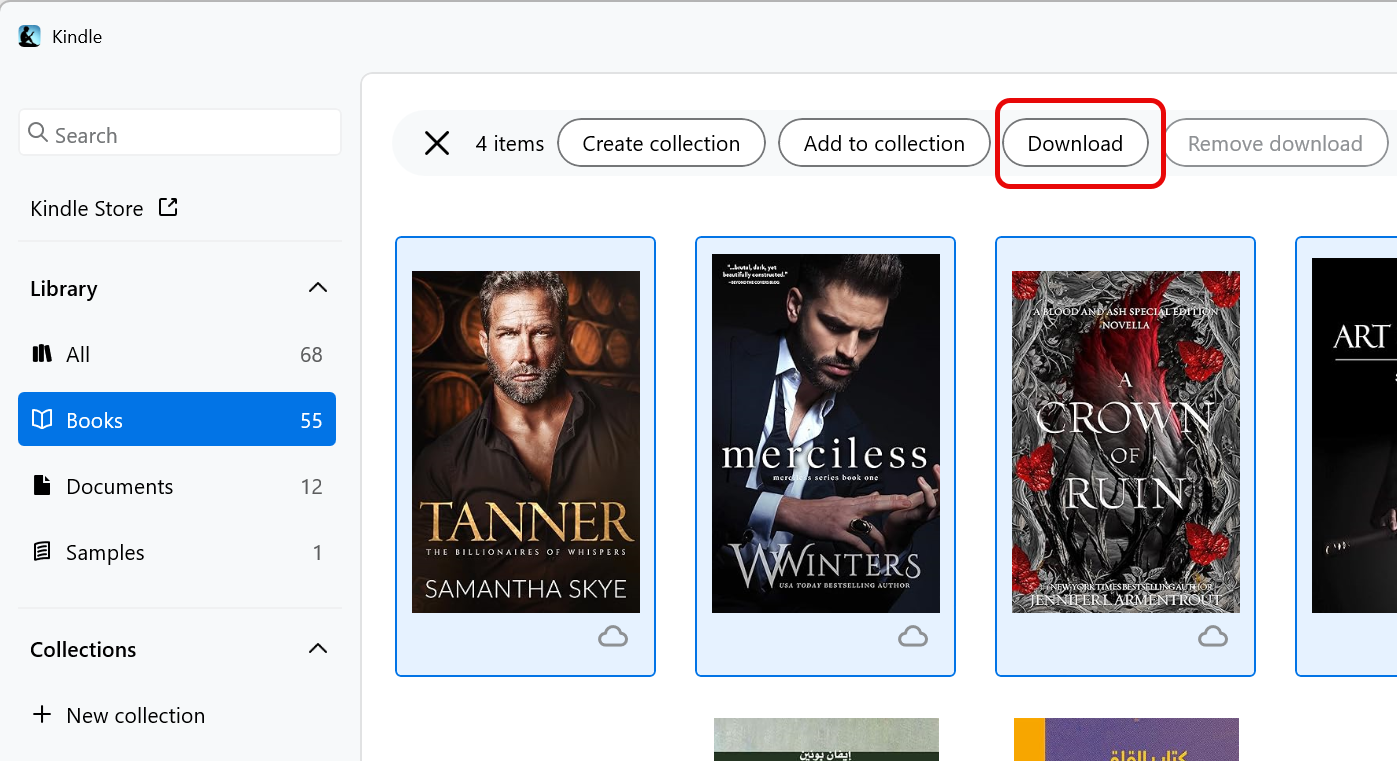Image resolution: width=1397 pixels, height=761 pixels.
Task: Click the All count "68"
Action: 311,354
